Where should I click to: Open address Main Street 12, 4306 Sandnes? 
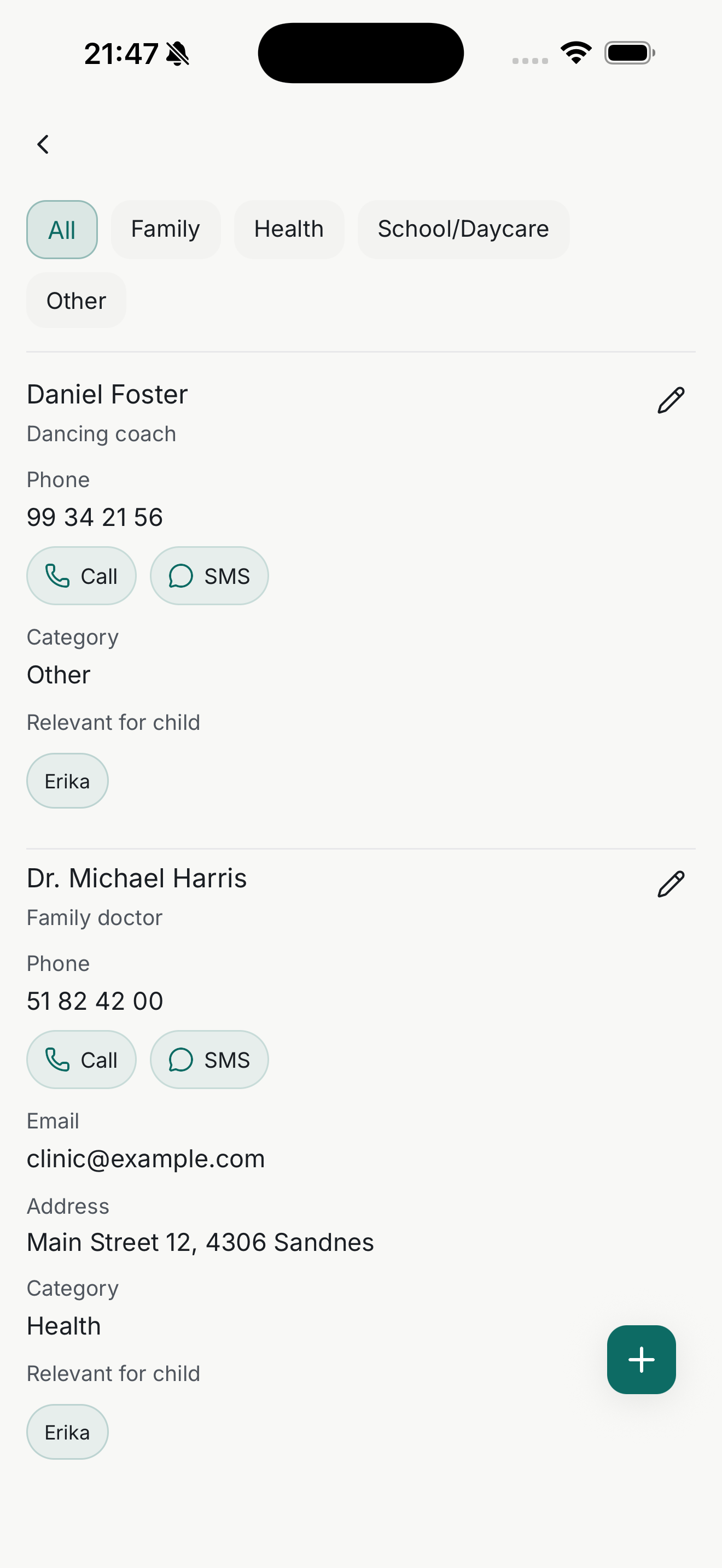pyautogui.click(x=200, y=1242)
